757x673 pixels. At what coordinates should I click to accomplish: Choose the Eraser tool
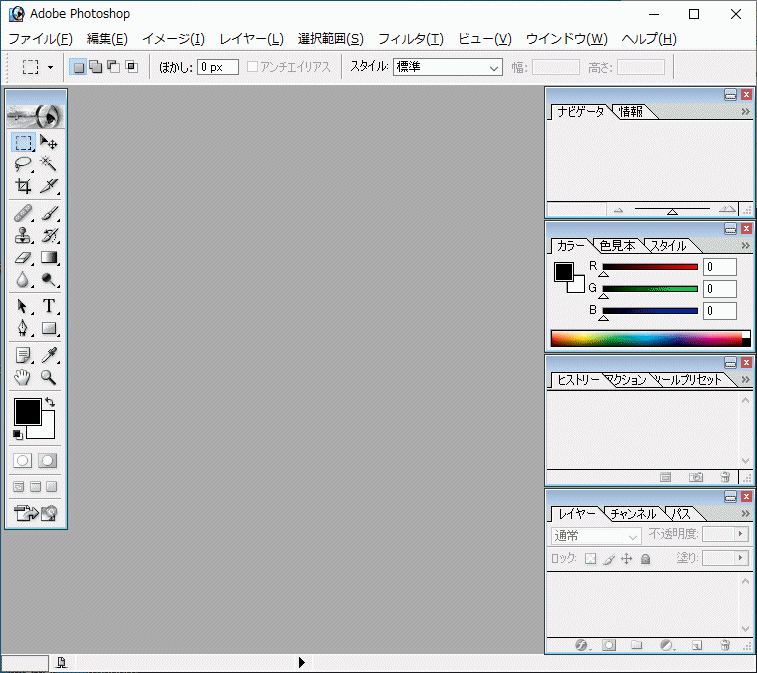23,258
